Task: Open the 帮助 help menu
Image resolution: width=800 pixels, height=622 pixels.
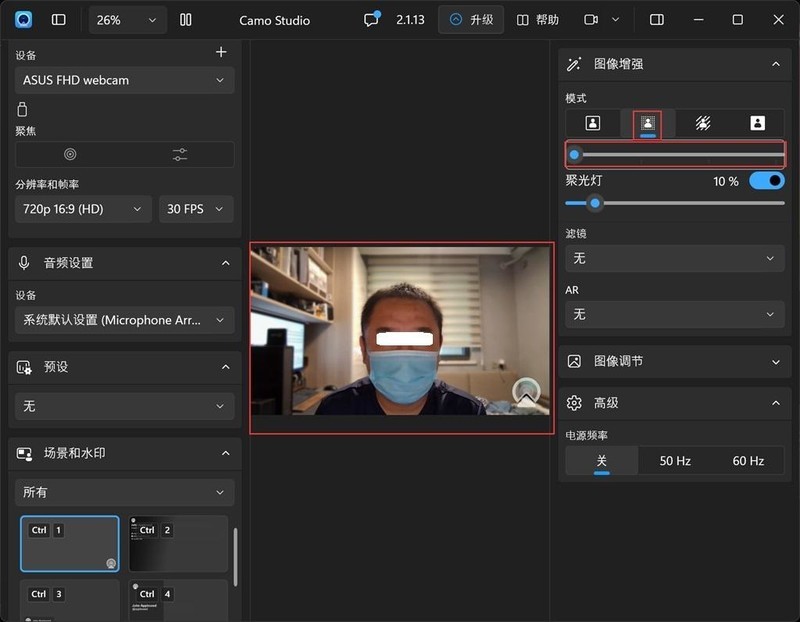Action: pos(538,20)
